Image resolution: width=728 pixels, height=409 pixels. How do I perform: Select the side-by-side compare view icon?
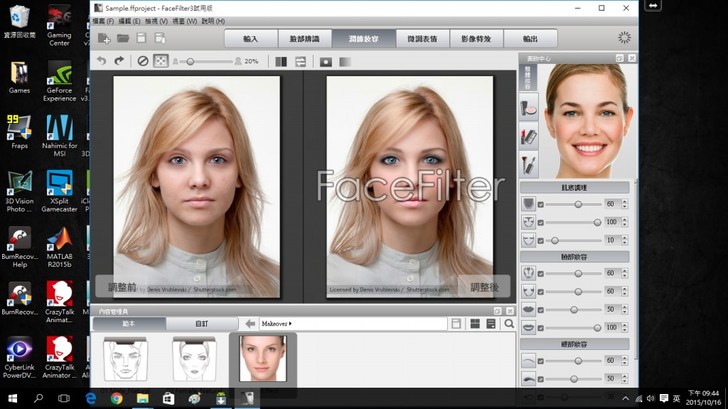281,61
